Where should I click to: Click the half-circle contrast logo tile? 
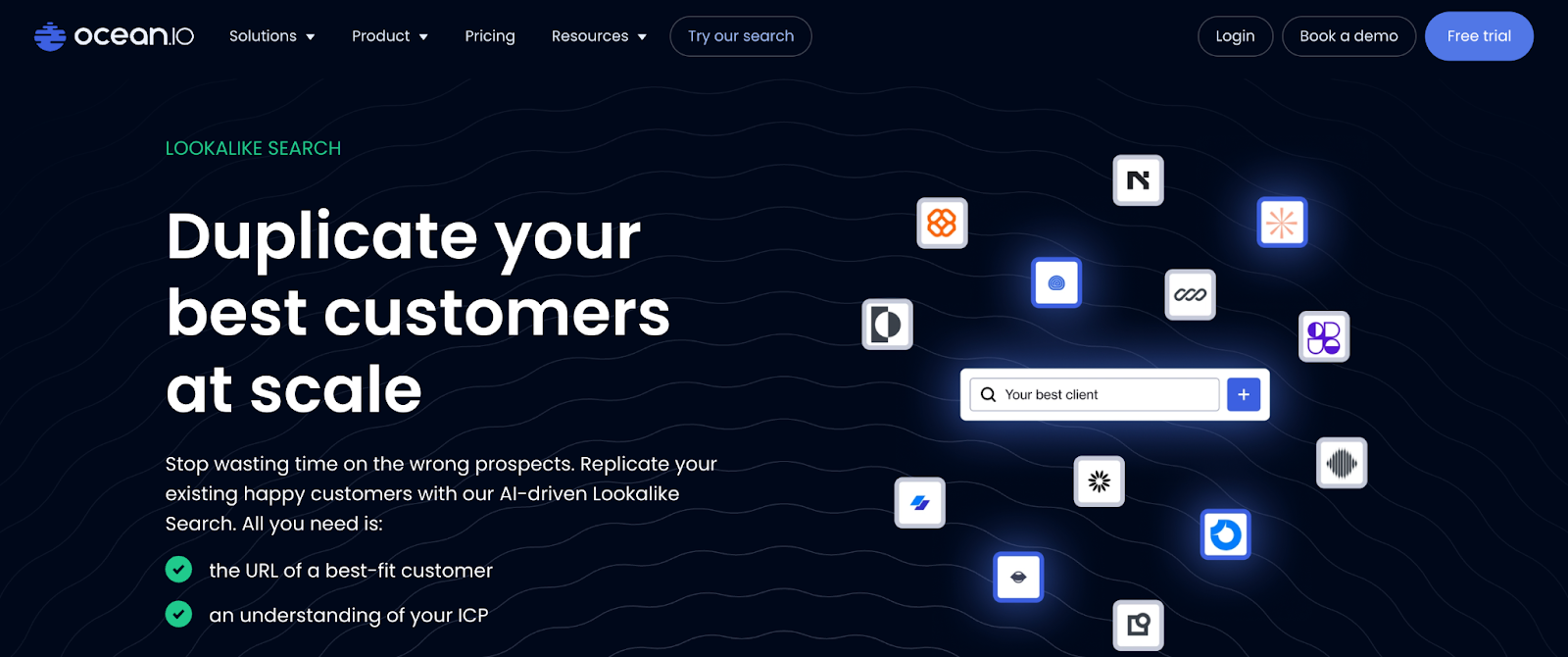pos(887,325)
